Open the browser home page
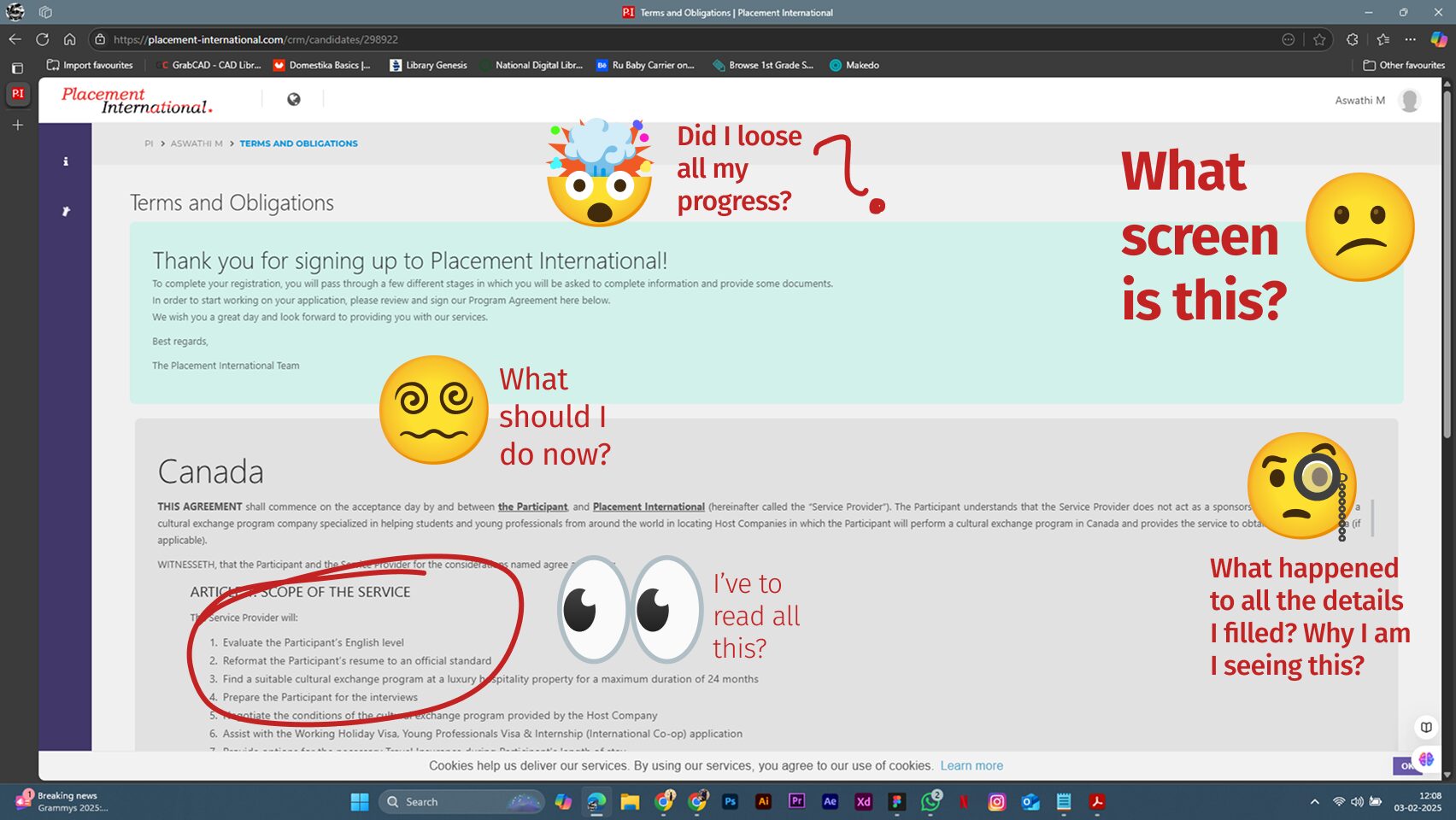 [x=69, y=39]
